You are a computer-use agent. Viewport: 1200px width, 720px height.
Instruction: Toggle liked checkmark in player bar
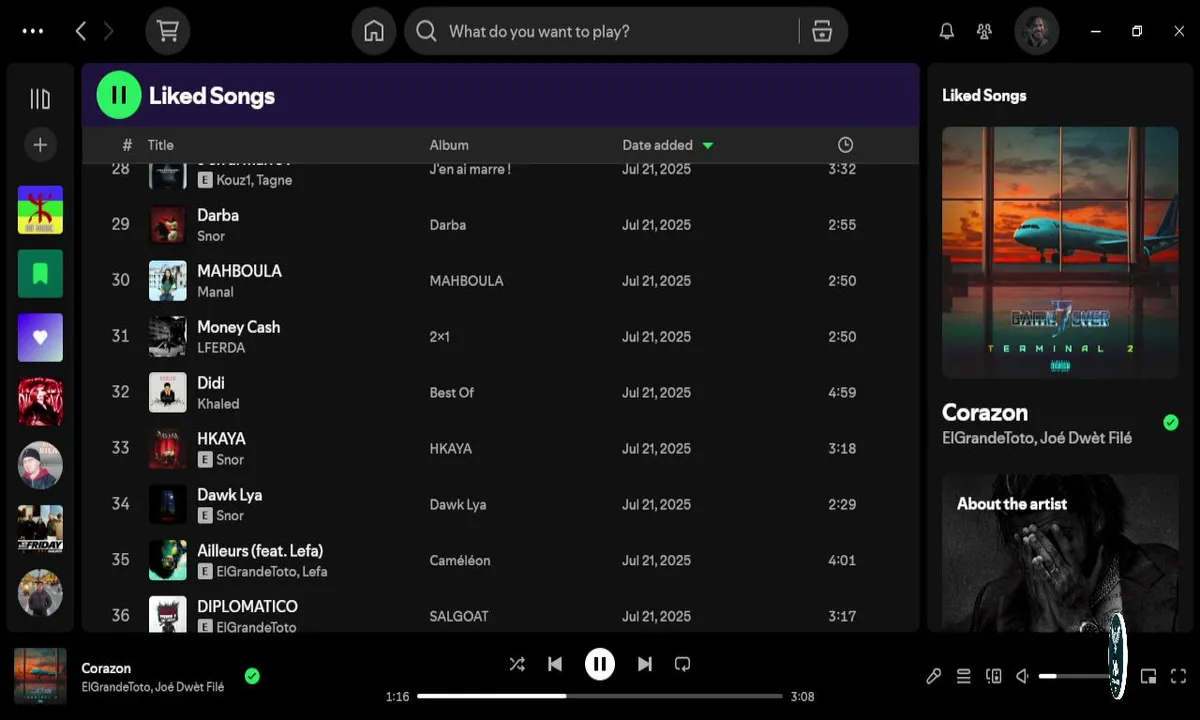[x=252, y=676]
